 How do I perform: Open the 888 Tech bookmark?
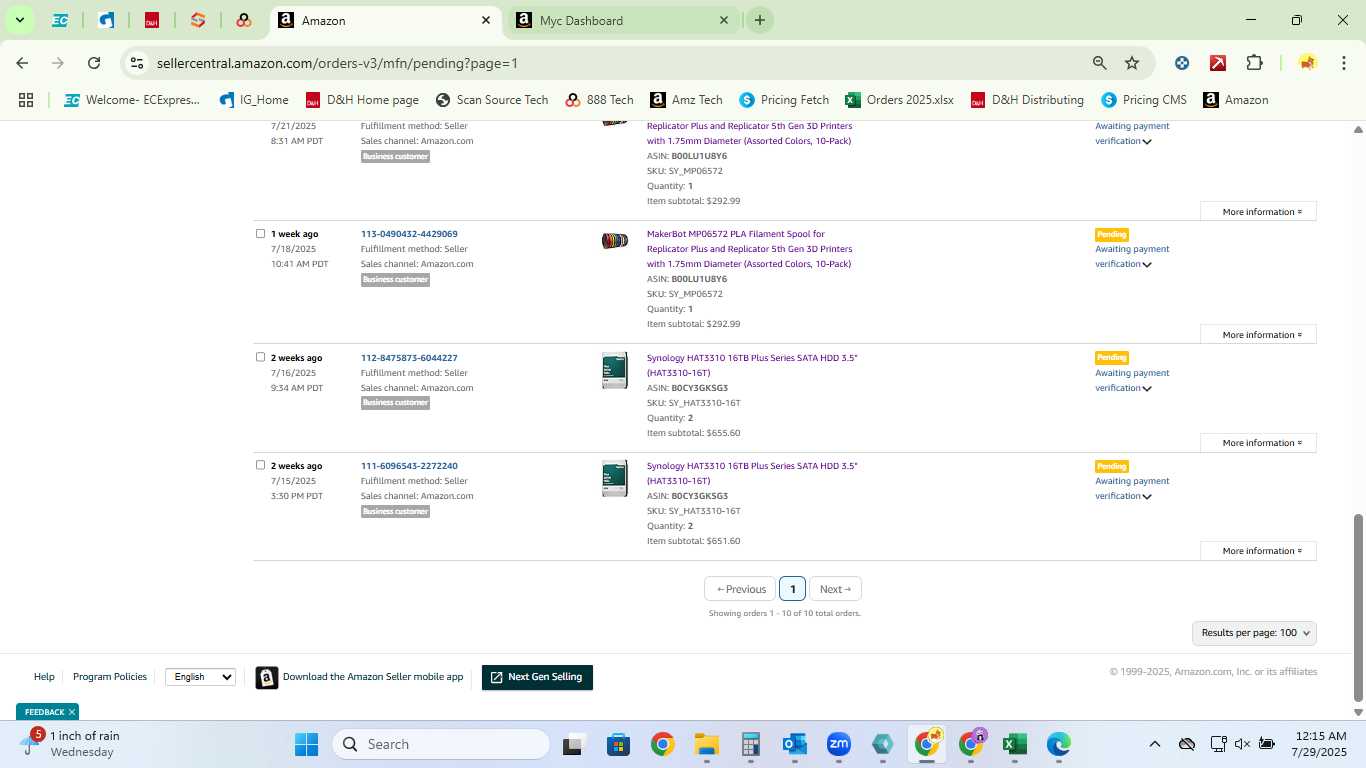click(599, 100)
